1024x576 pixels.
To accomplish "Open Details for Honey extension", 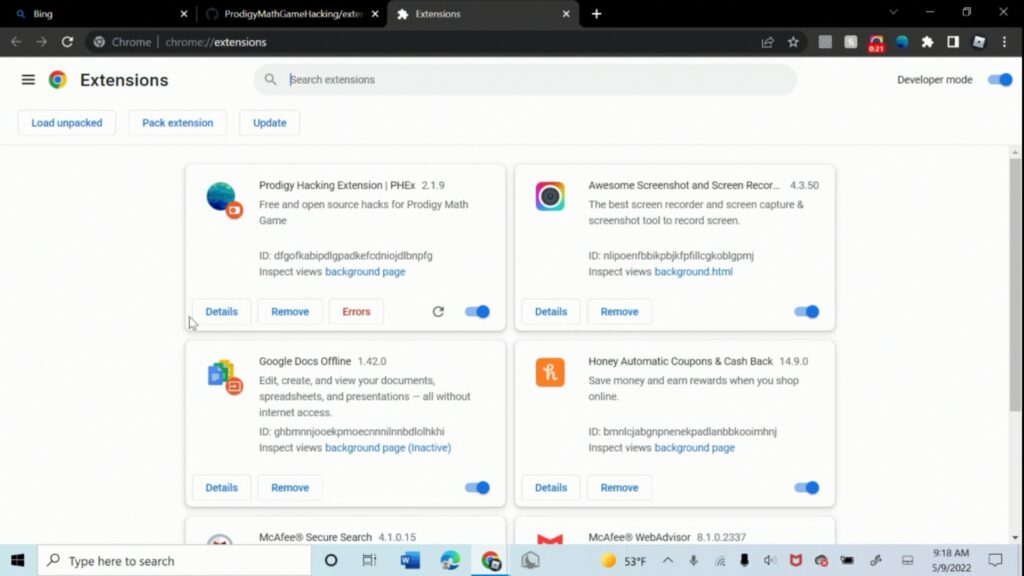I will coord(551,487).
